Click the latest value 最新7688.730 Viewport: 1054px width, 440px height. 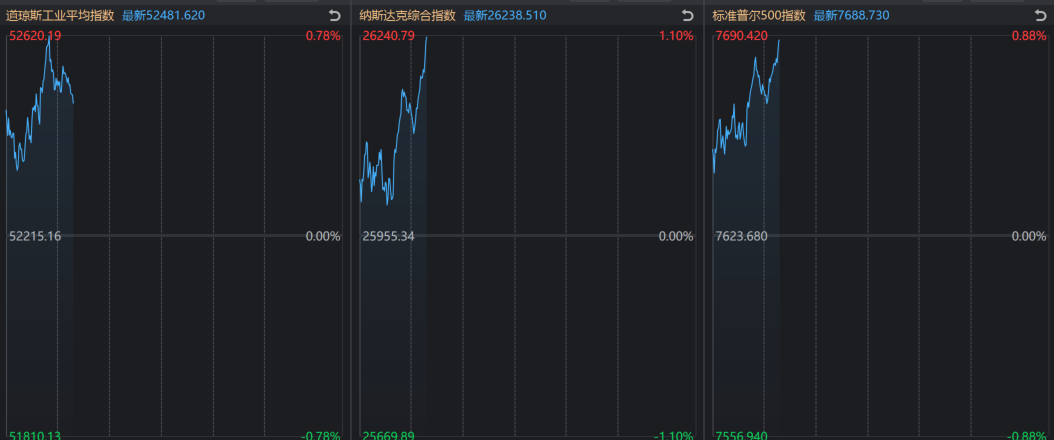pyautogui.click(x=852, y=15)
